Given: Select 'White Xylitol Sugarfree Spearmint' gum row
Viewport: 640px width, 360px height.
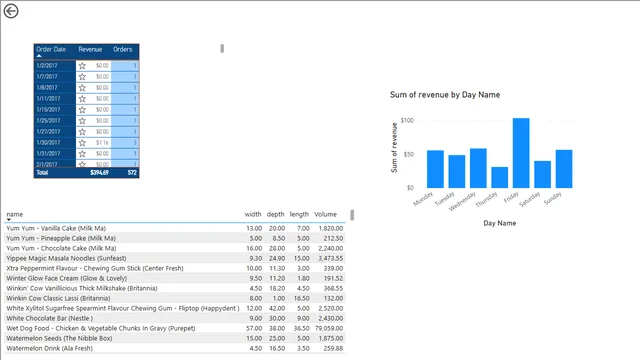Looking at the screenshot, I should click(175, 308).
